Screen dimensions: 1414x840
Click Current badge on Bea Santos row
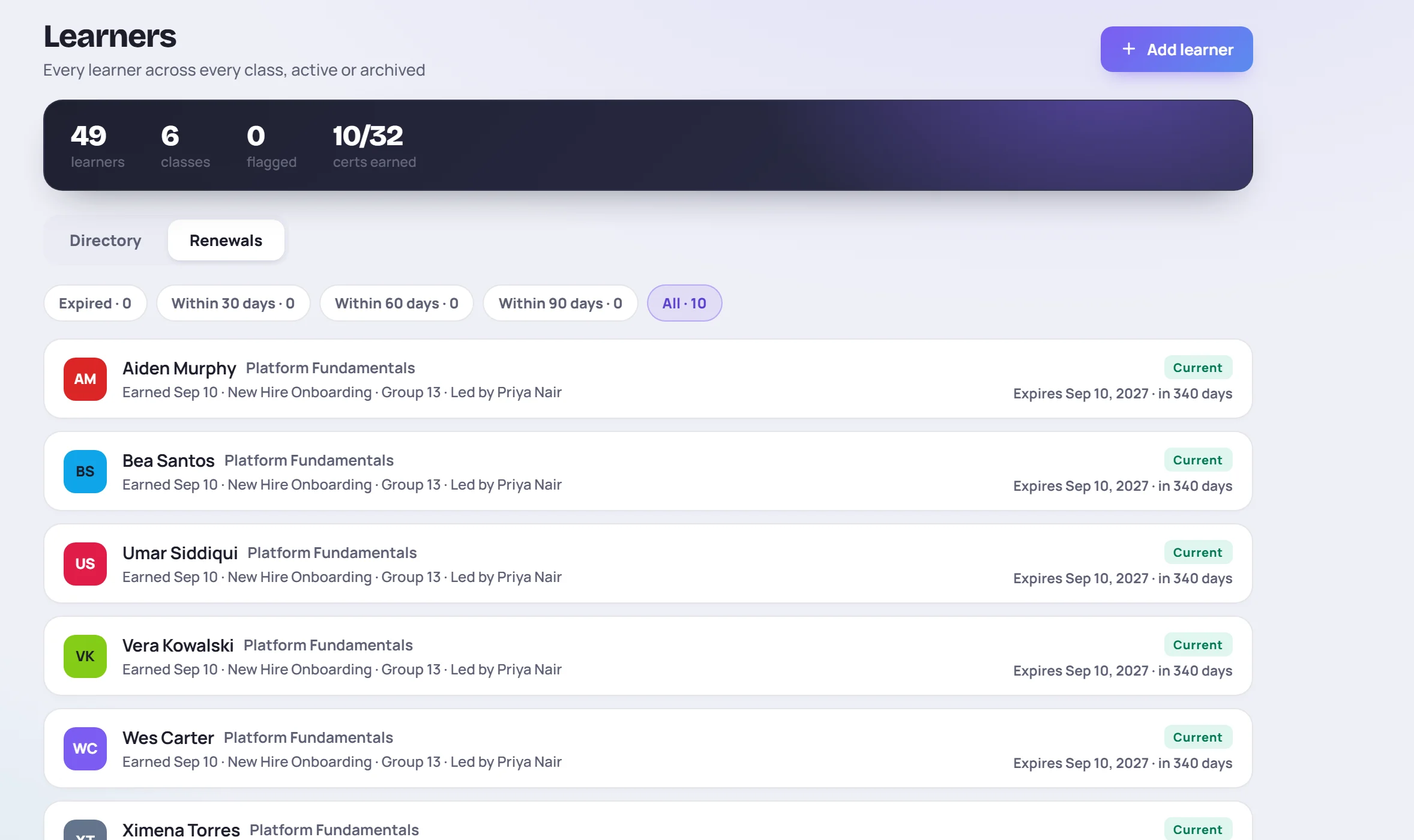[1198, 460]
